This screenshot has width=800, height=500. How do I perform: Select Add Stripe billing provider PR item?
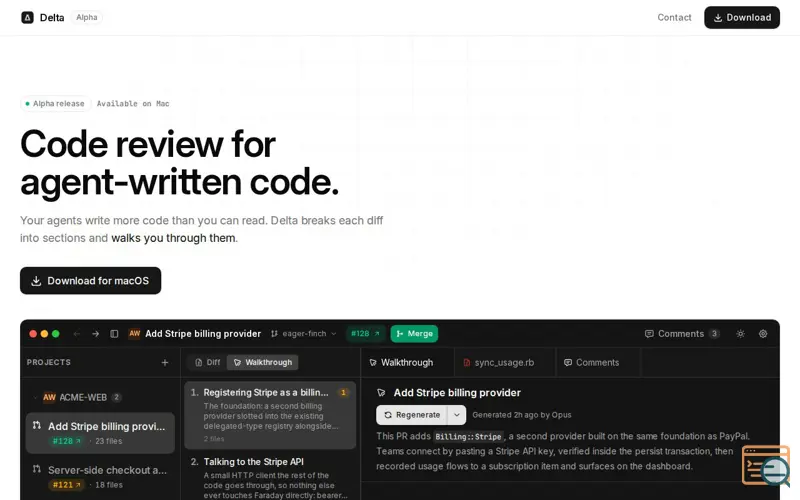[x=100, y=433]
